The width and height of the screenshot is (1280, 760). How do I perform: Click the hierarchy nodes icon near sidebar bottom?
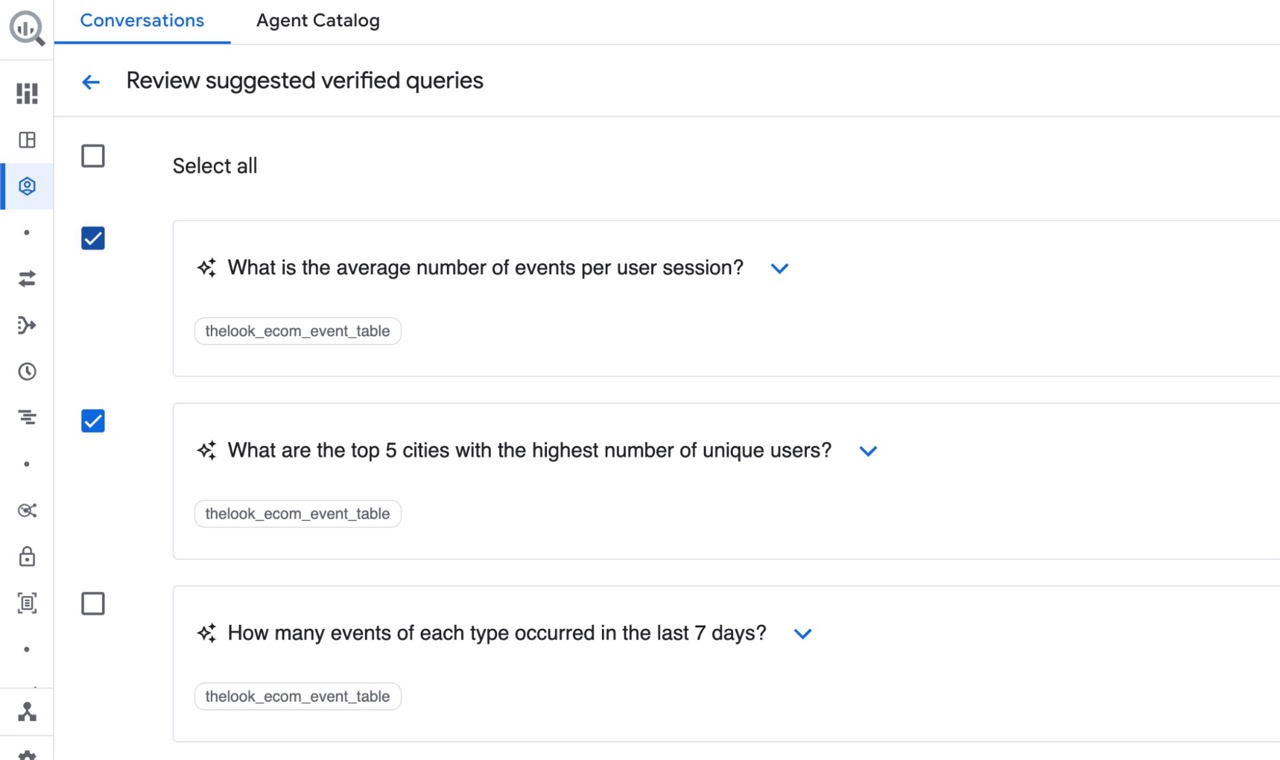[x=27, y=712]
